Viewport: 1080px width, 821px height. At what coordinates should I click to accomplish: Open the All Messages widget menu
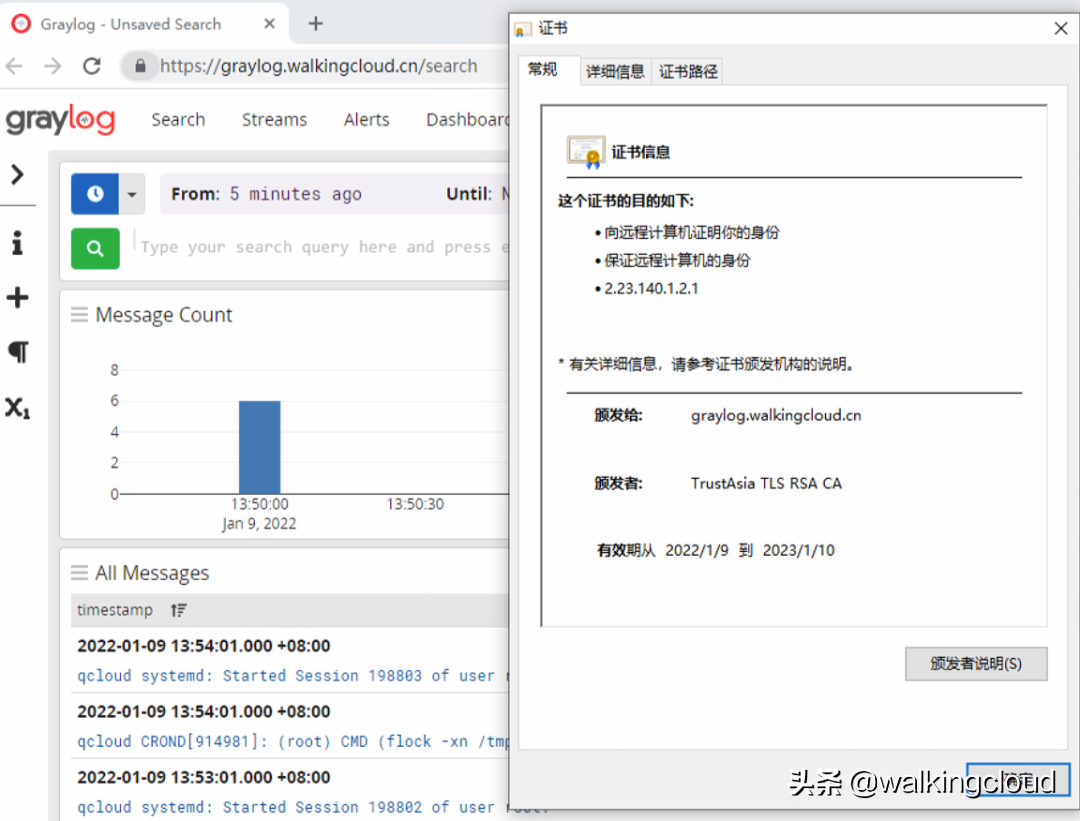[79, 572]
